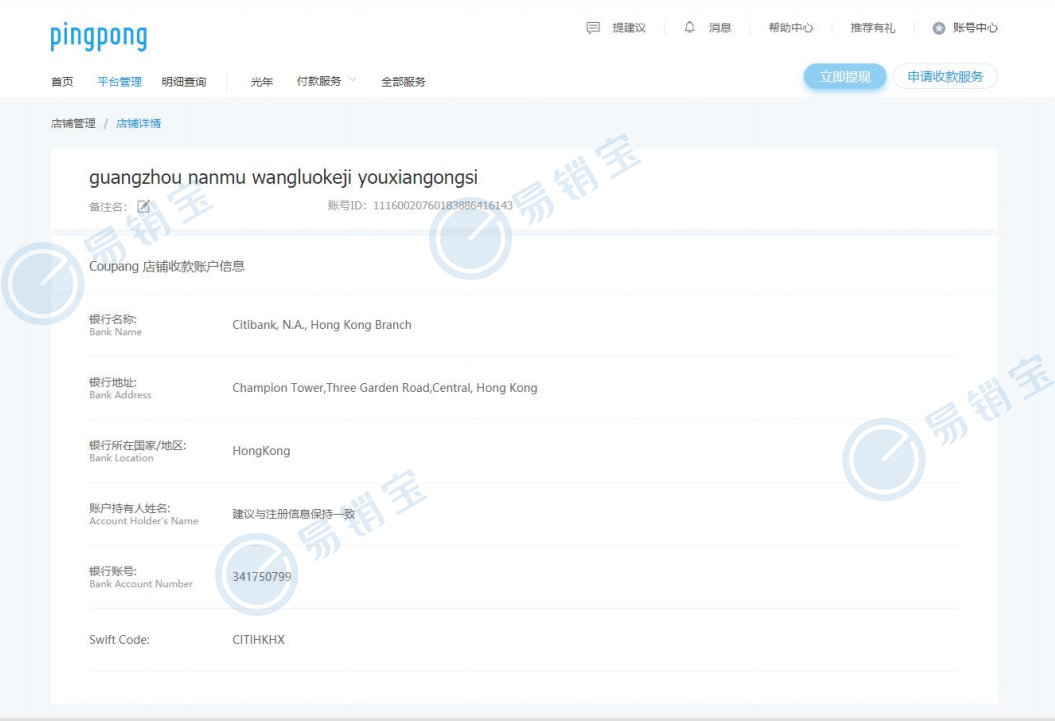Open 消息 link
Viewport: 1055px width, 721px height.
pos(720,28)
